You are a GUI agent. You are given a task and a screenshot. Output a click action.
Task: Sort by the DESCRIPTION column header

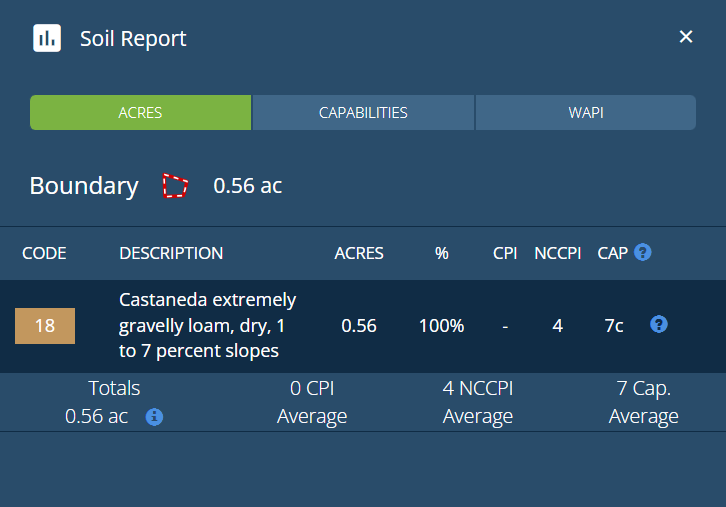171,253
